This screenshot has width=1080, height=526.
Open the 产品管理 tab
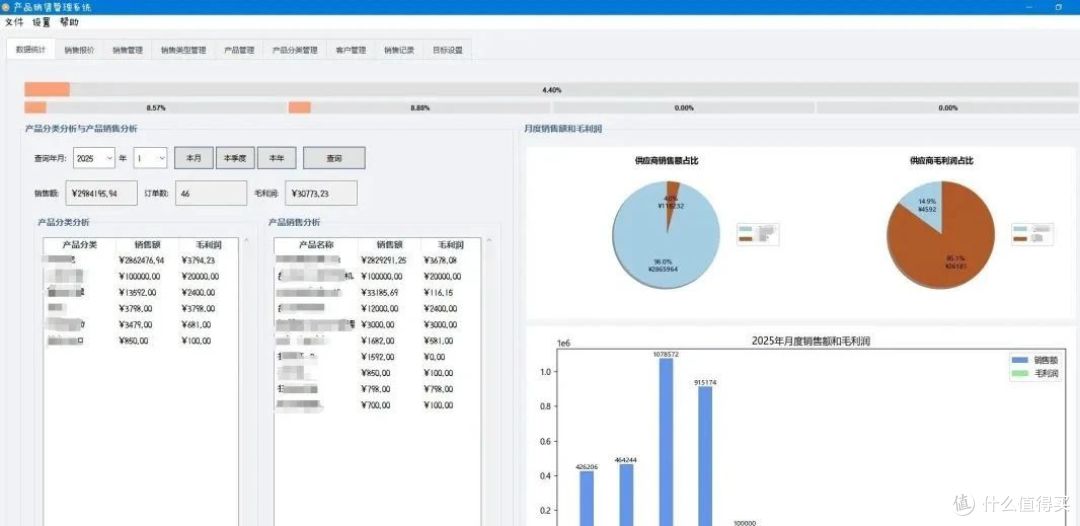239,50
